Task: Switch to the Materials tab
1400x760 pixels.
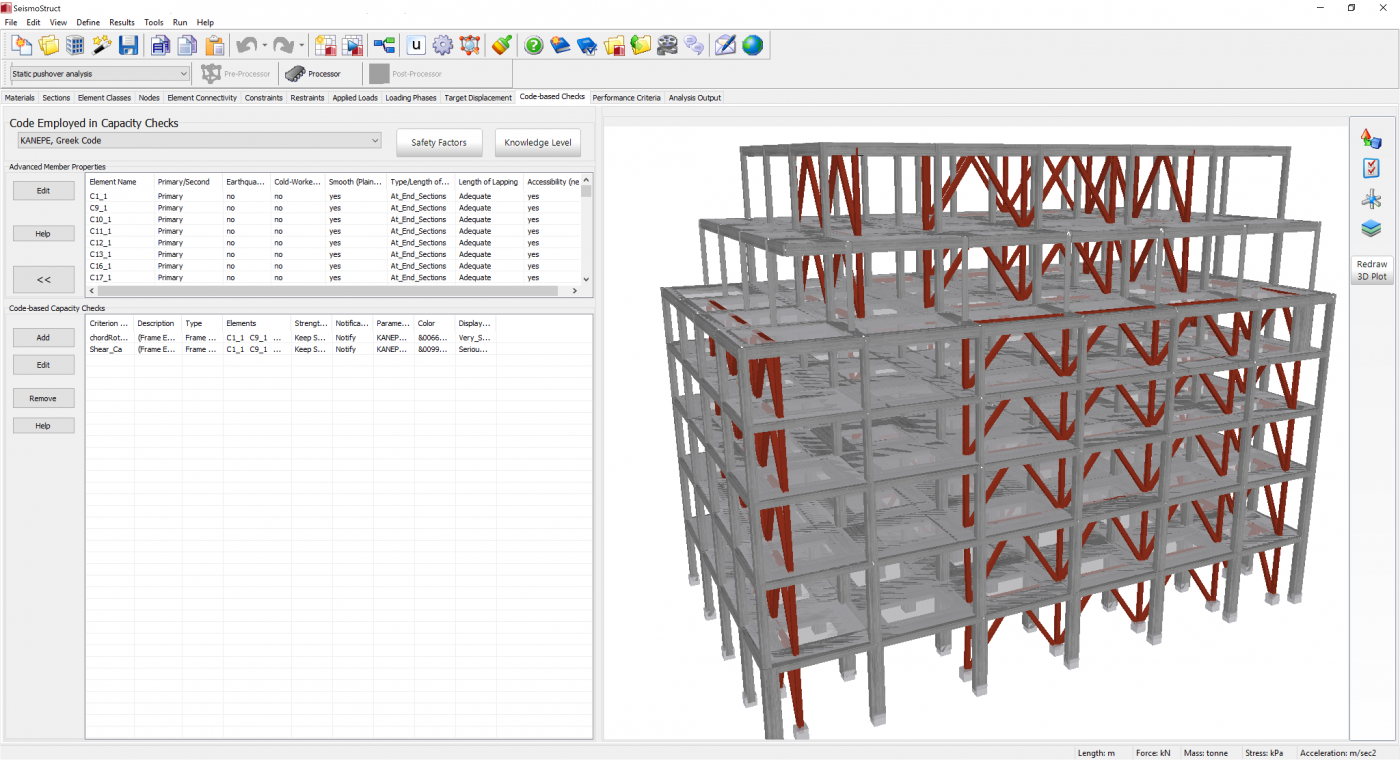Action: click(x=20, y=98)
